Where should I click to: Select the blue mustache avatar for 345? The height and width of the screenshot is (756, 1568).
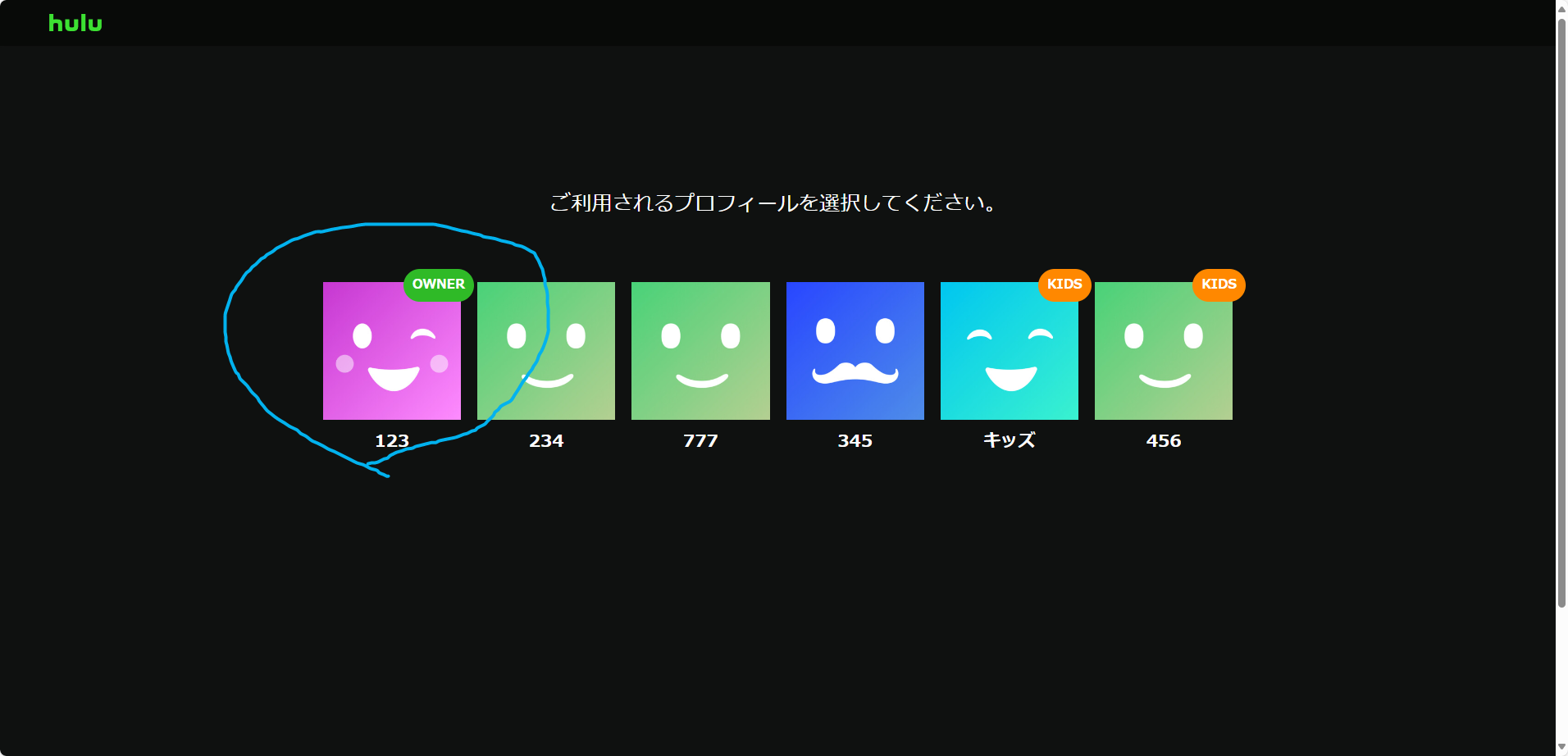point(855,351)
